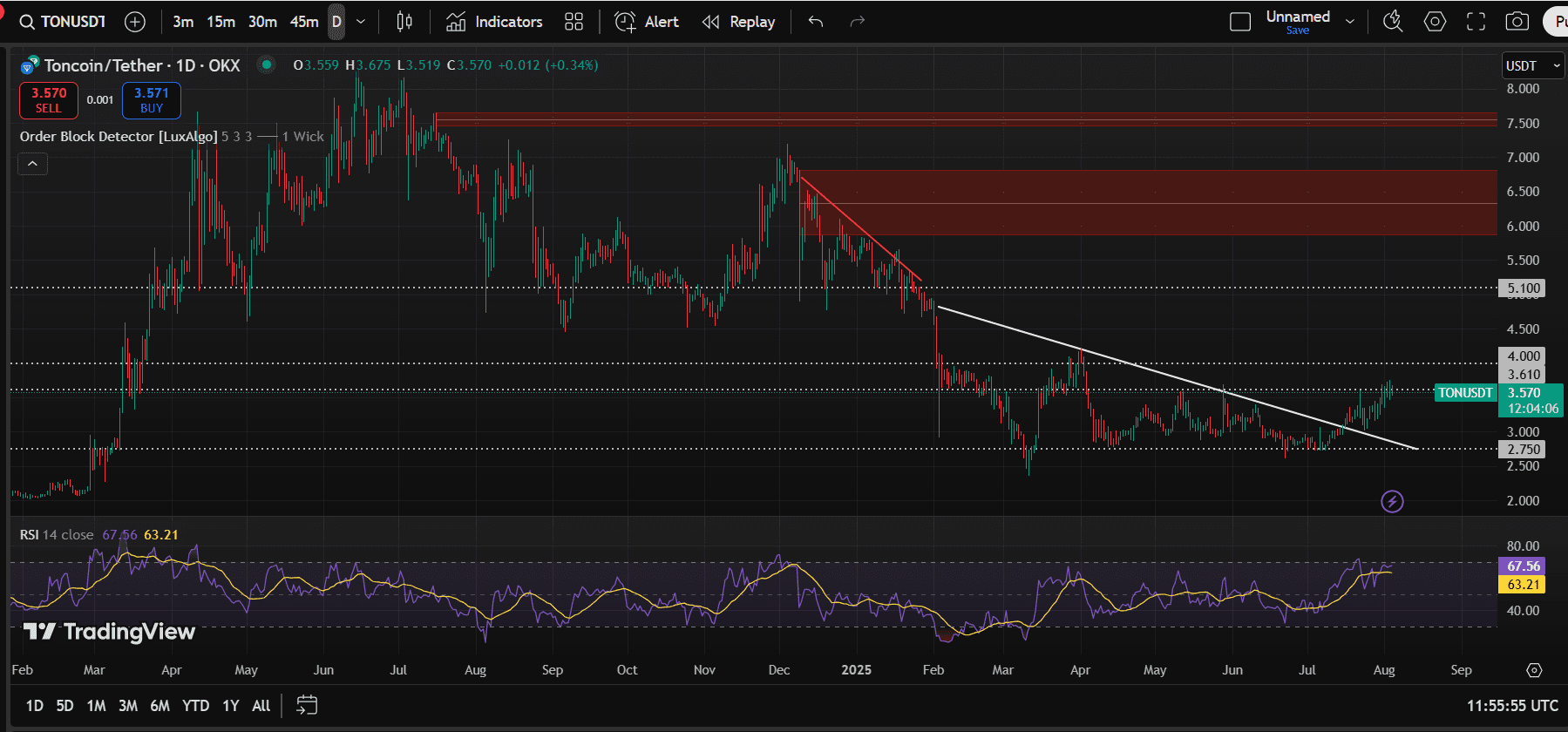Click the add symbol compare plus icon
Screen dimensions: 1568x732
click(135, 22)
